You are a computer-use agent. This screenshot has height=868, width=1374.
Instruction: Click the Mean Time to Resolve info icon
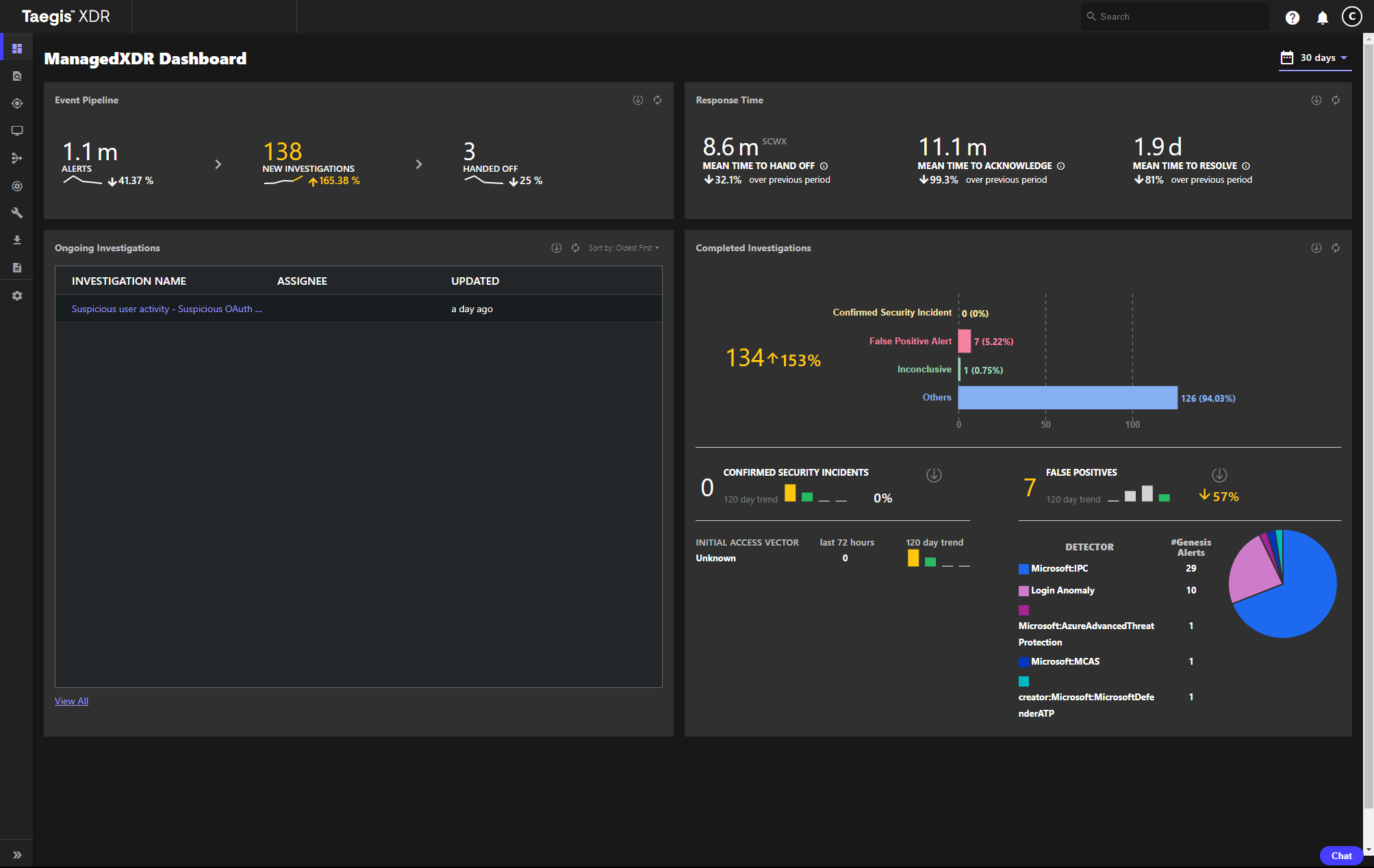(x=1246, y=166)
